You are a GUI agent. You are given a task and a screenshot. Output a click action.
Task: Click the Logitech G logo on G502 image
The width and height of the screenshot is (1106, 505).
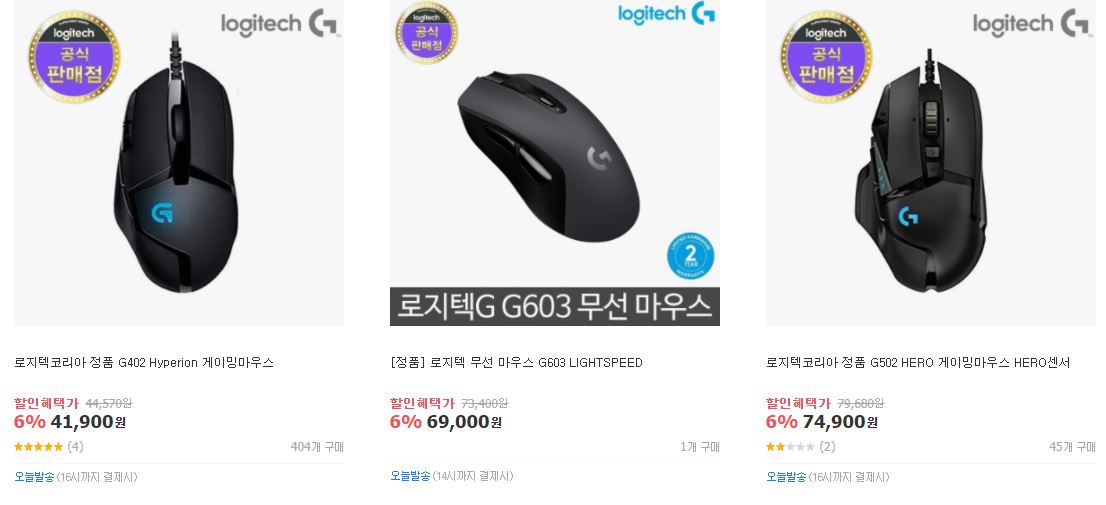click(1033, 24)
